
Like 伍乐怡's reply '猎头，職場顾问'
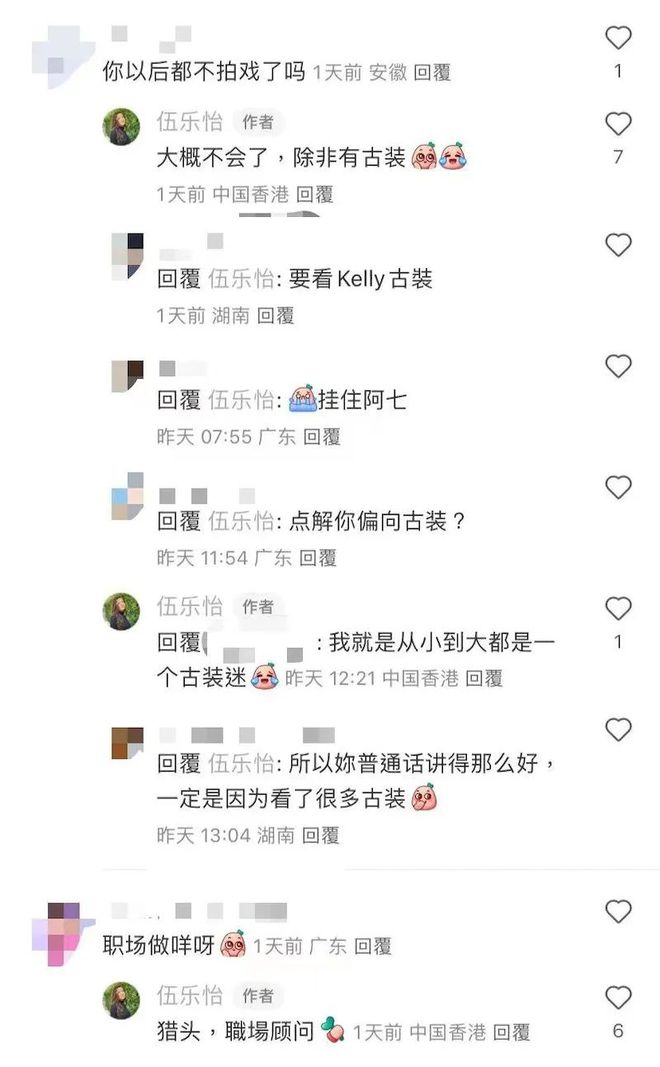click(618, 998)
